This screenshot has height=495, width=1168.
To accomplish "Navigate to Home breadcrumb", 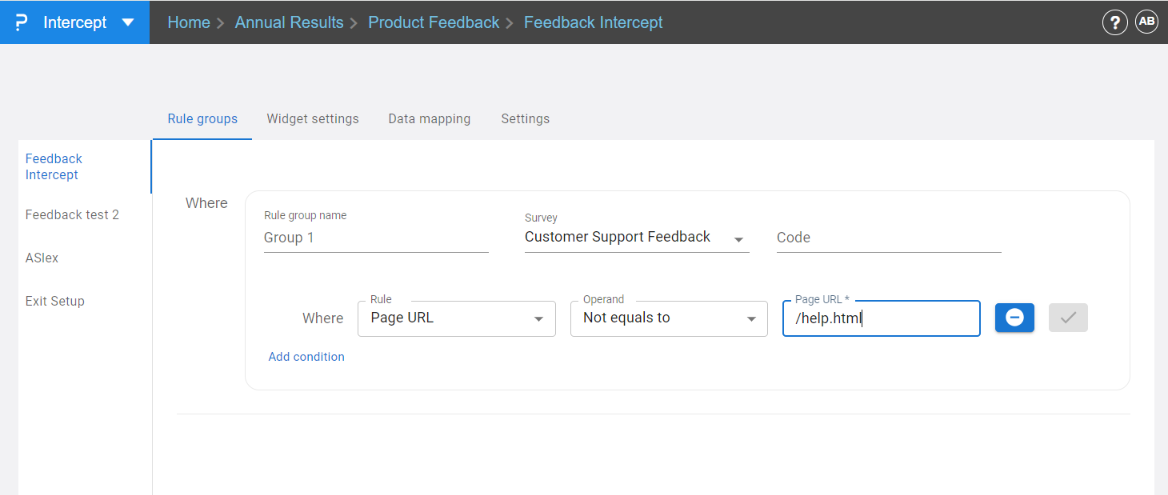I will 188,22.
